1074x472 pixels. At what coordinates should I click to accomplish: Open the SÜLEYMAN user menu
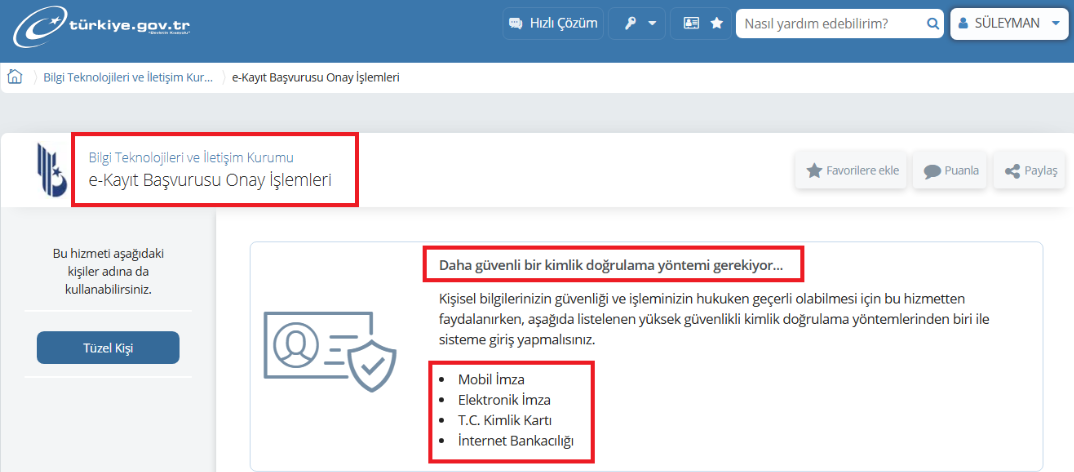[1009, 23]
